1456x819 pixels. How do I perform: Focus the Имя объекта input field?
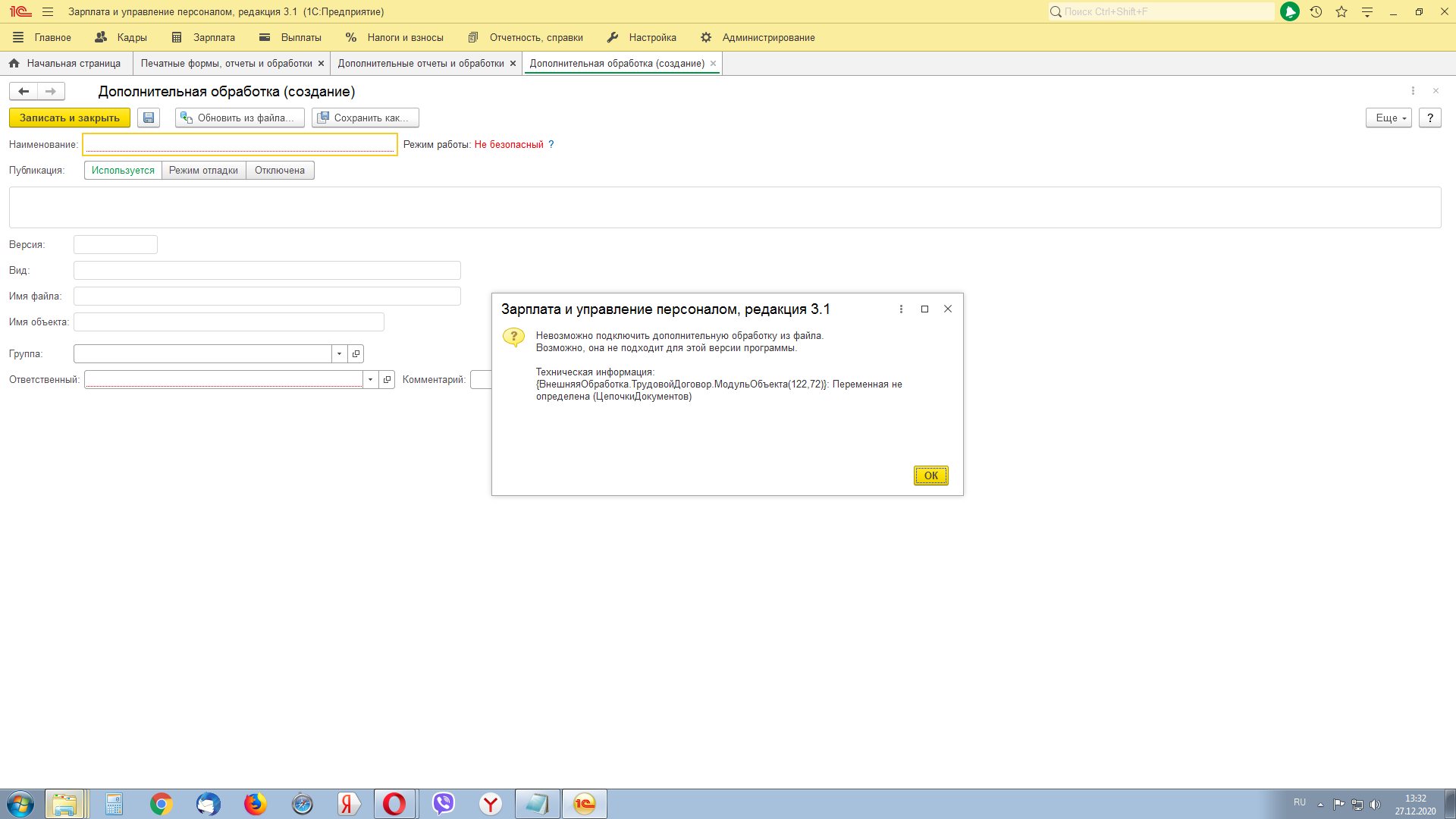229,322
